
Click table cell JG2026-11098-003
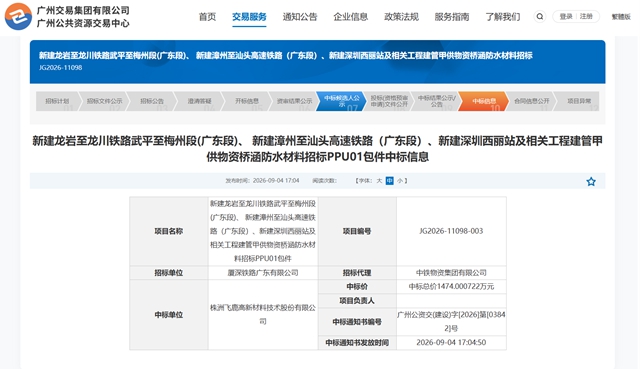pos(451,231)
